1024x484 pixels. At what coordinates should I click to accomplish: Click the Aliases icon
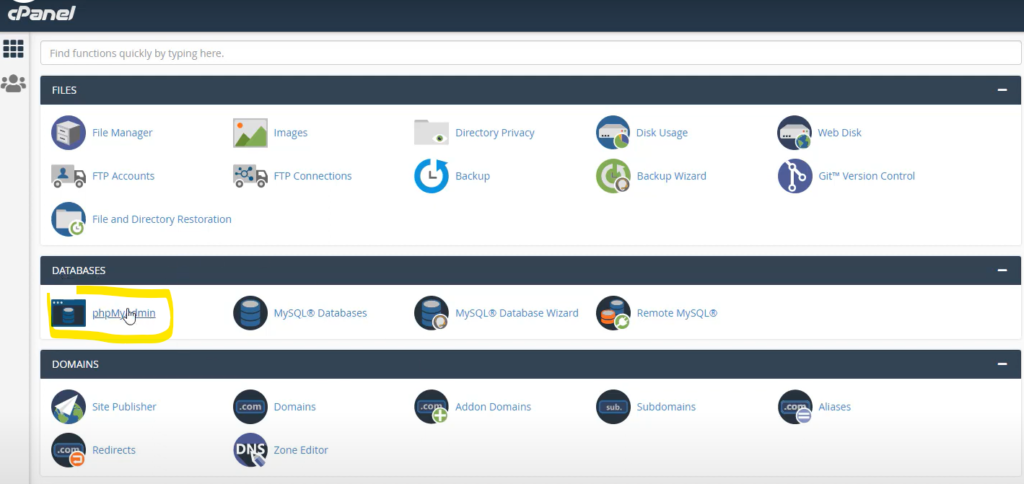pos(795,407)
